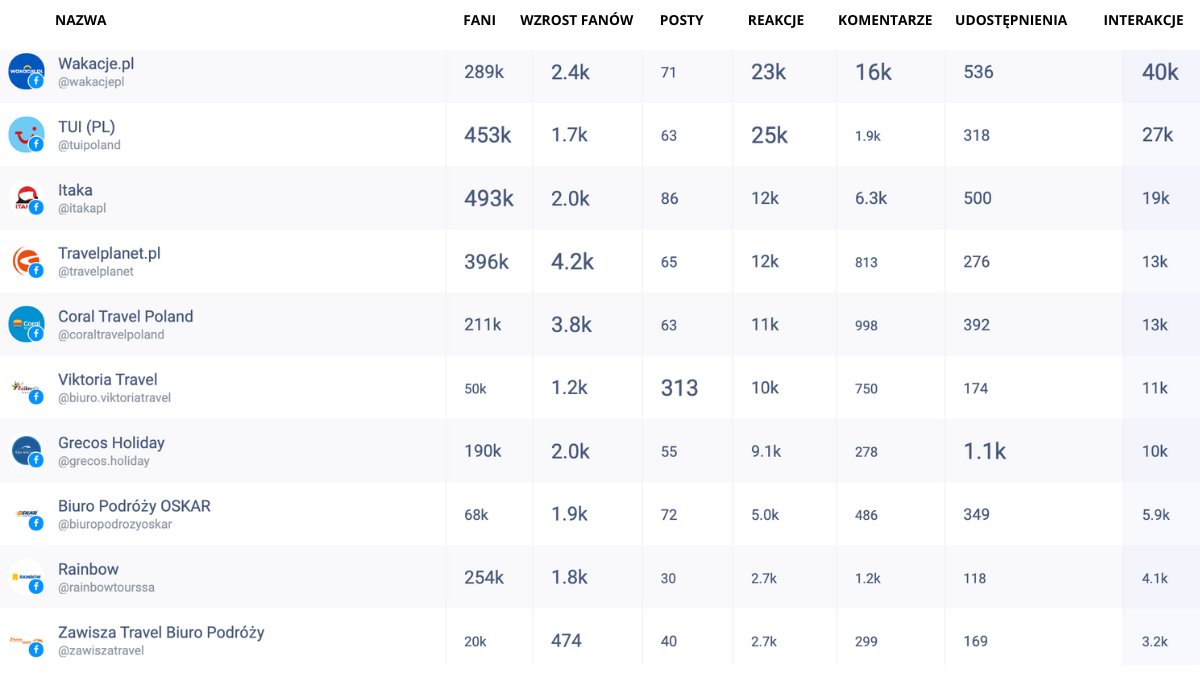1200x675 pixels.
Task: Click the @tuipoland handle text
Action: pyautogui.click(x=89, y=145)
